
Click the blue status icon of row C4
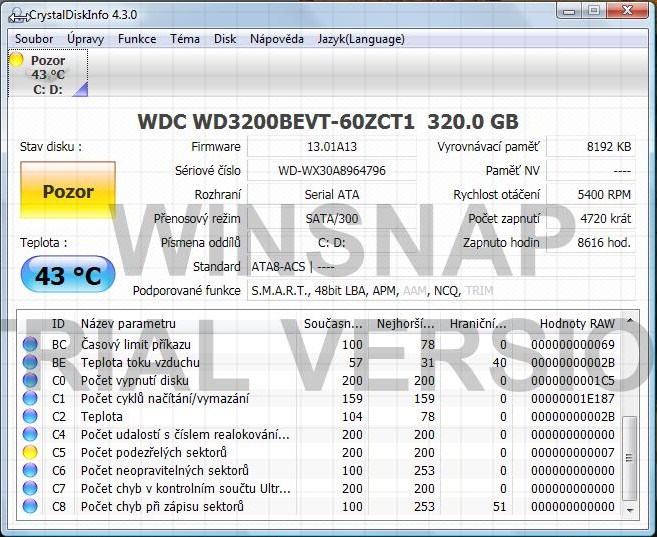30,434
